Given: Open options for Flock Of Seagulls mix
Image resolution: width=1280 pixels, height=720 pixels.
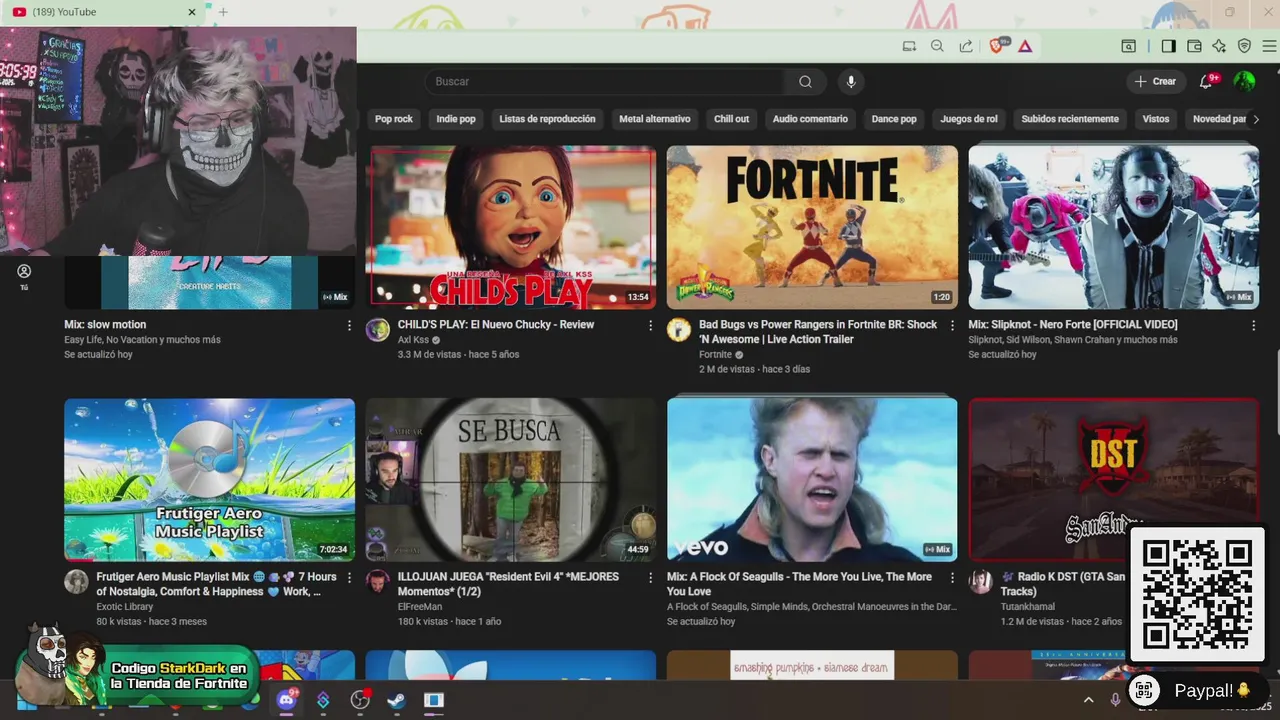Looking at the screenshot, I should click(952, 577).
